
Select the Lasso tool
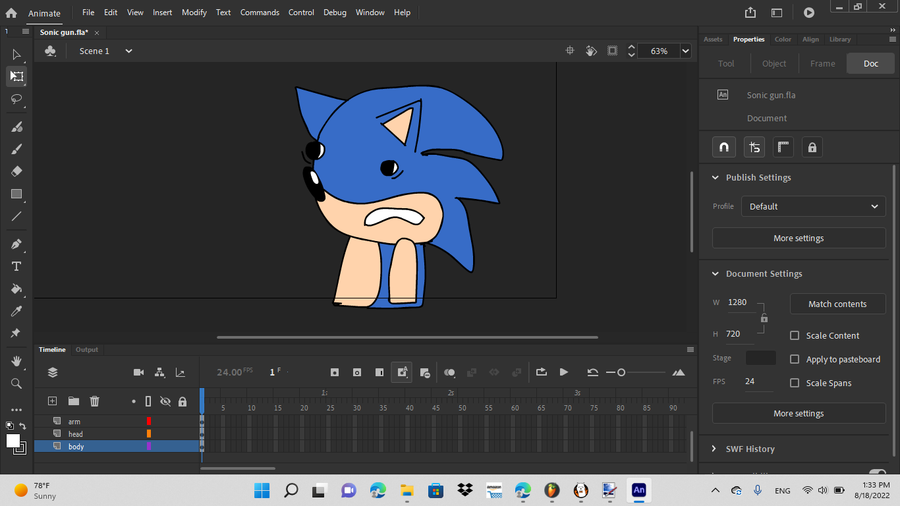17,99
